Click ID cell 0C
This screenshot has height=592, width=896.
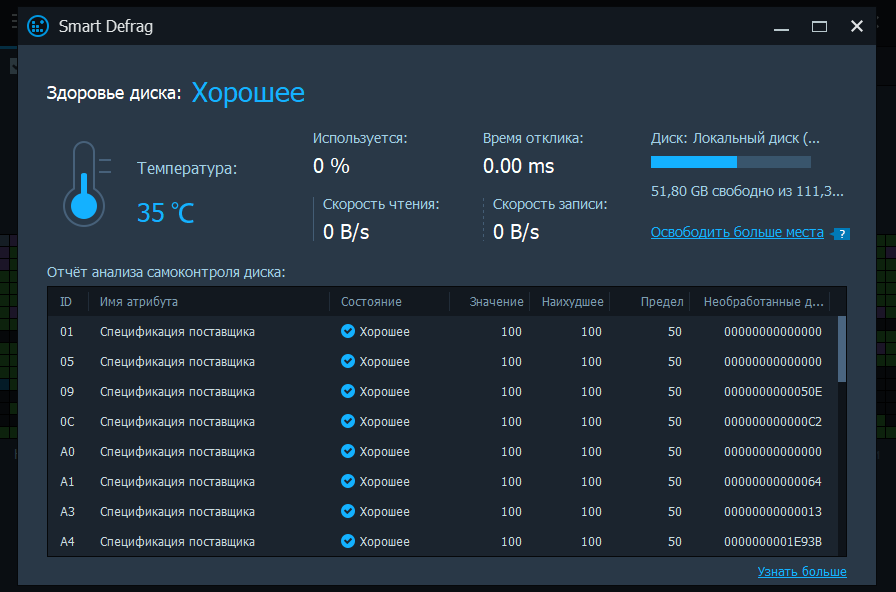67,421
